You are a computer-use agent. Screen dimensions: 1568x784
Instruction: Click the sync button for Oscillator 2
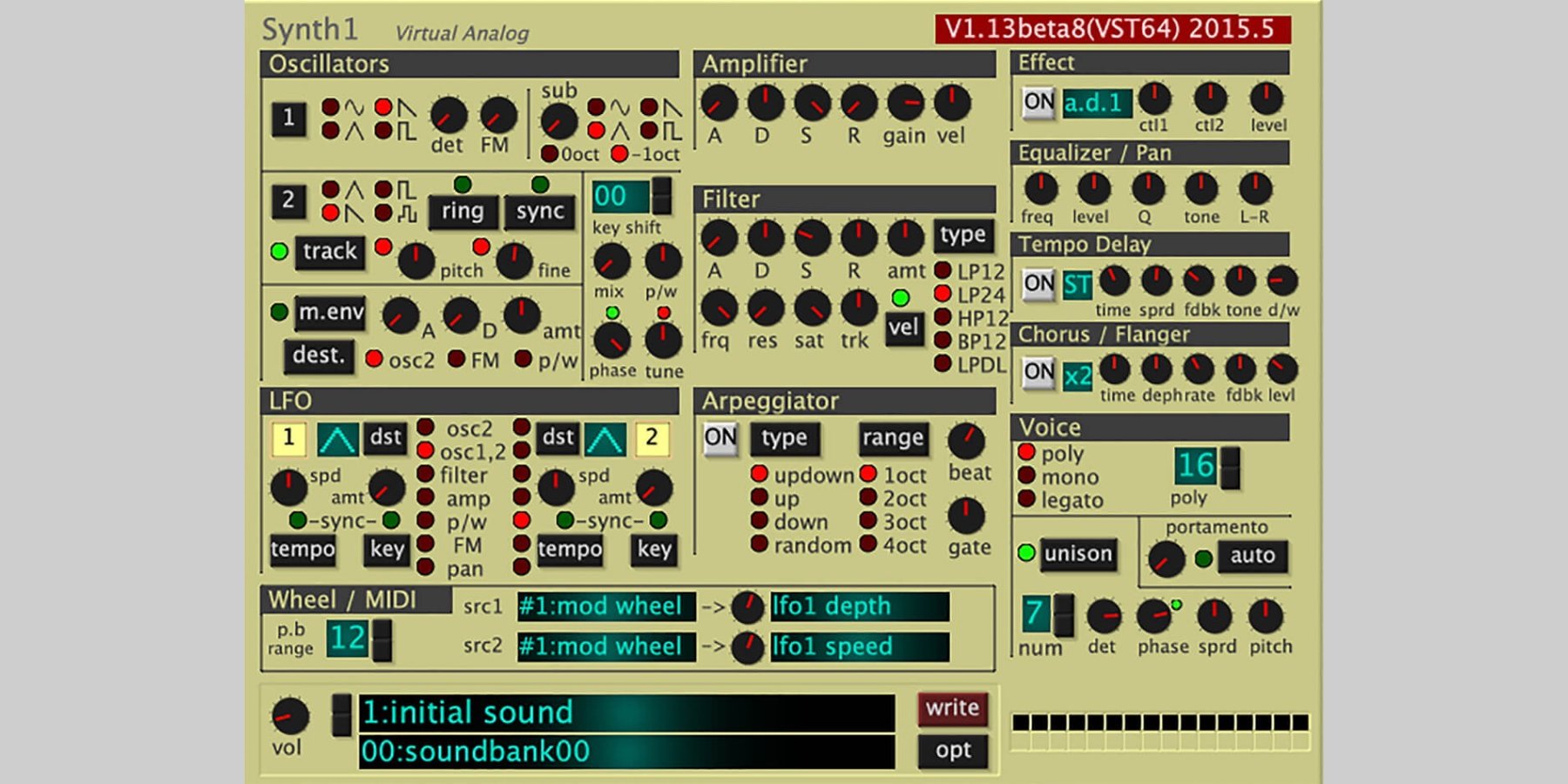539,212
